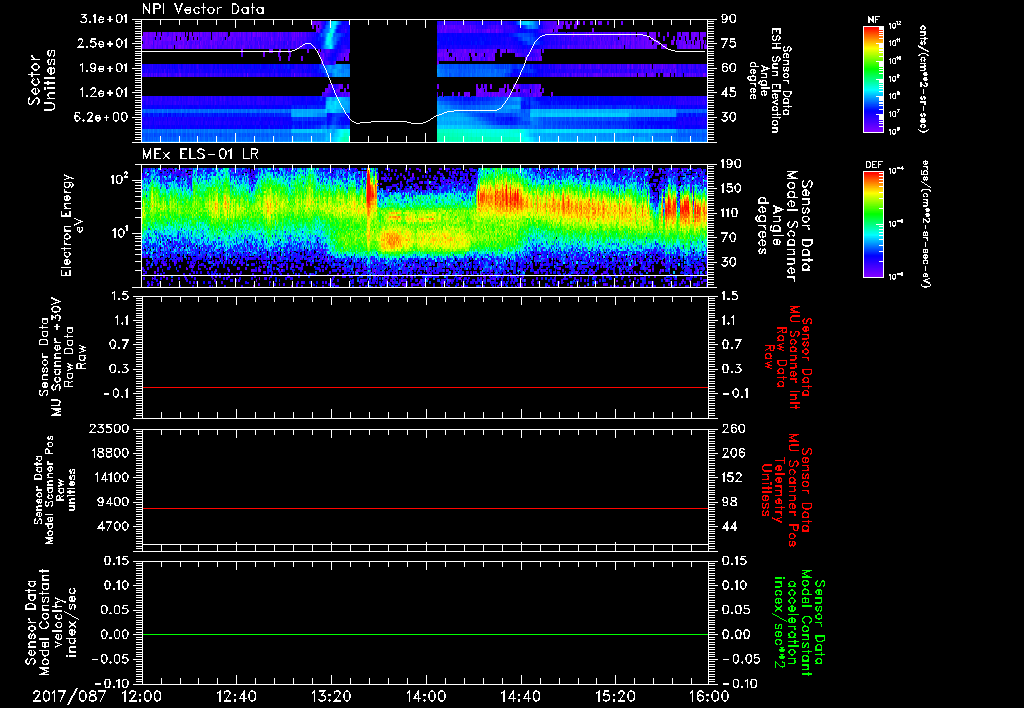Viewport: 1024px width, 708px height.
Task: Click the 13:20 time axis label
Action: (331, 696)
